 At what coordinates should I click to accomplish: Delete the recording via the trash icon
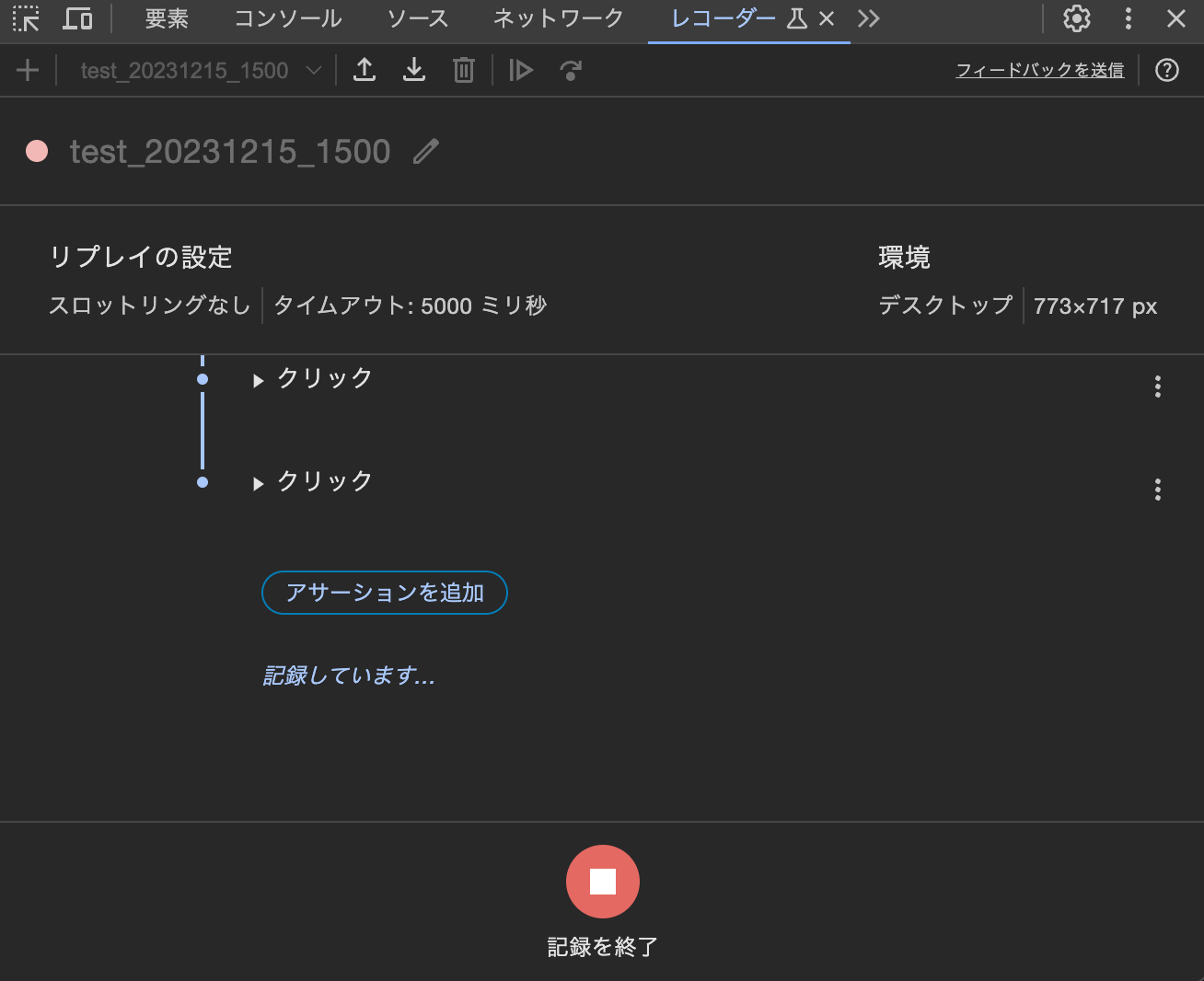(x=463, y=69)
